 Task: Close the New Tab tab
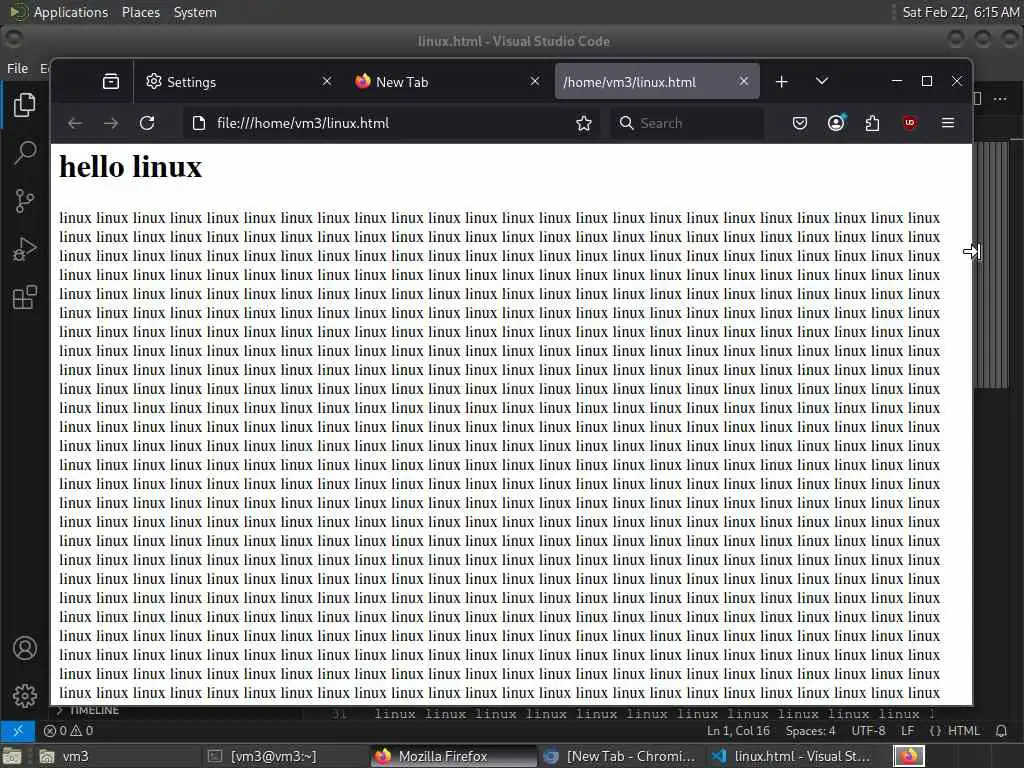pyautogui.click(x=535, y=81)
